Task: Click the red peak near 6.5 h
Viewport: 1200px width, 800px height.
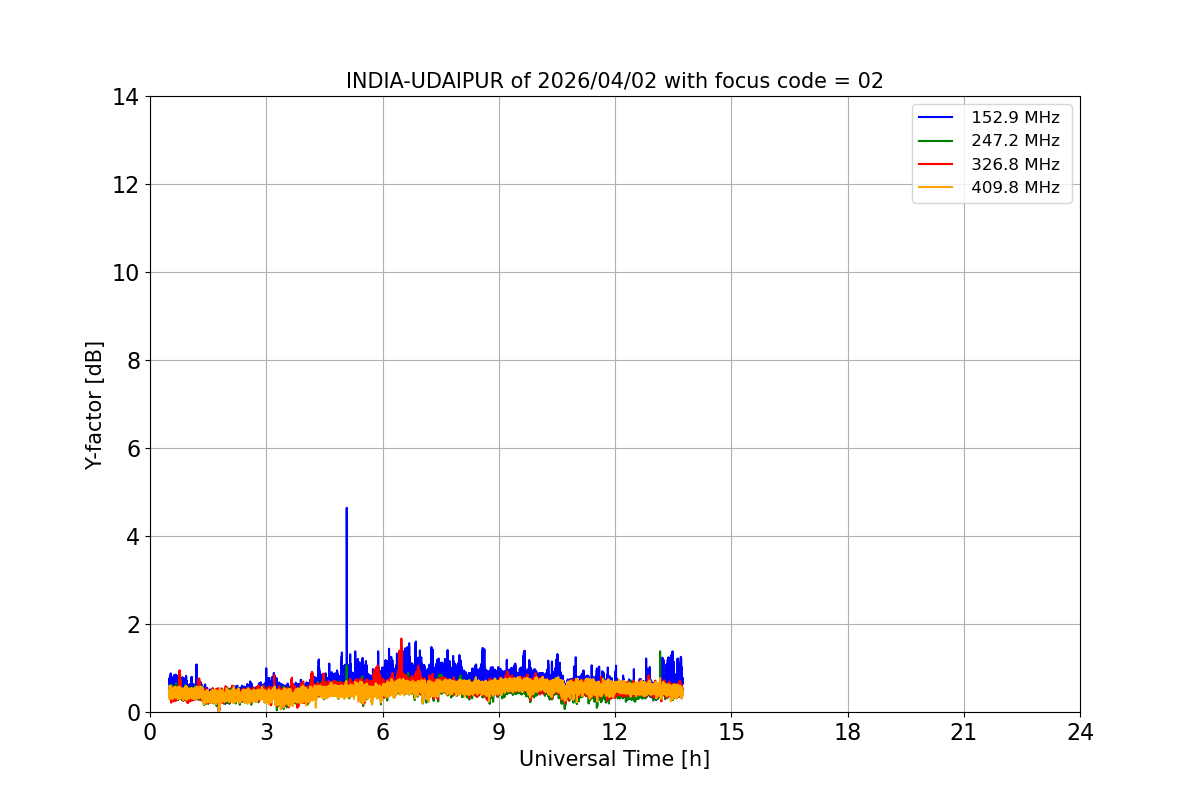Action: 401,640
